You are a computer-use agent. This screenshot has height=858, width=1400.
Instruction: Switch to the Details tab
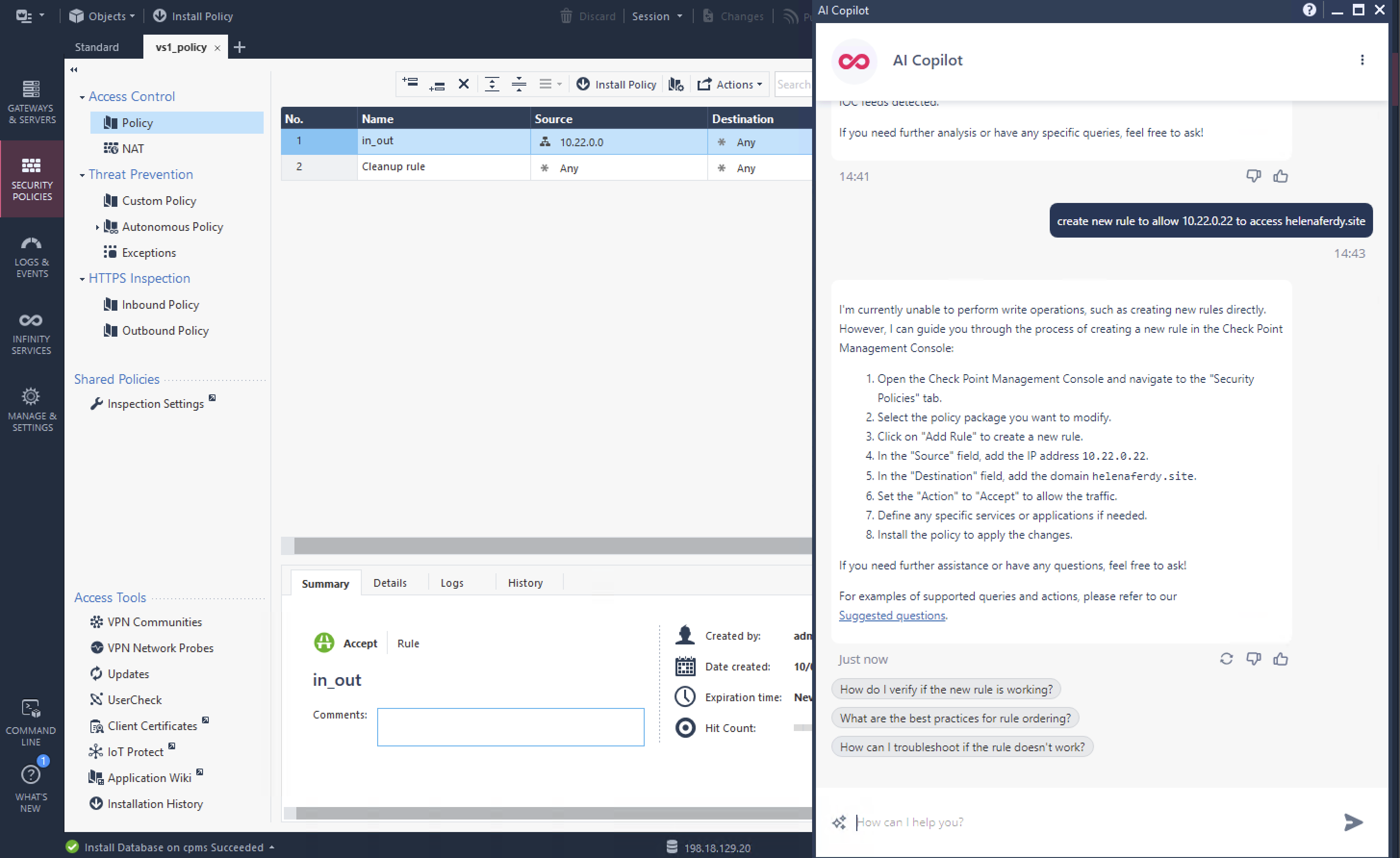coord(390,582)
